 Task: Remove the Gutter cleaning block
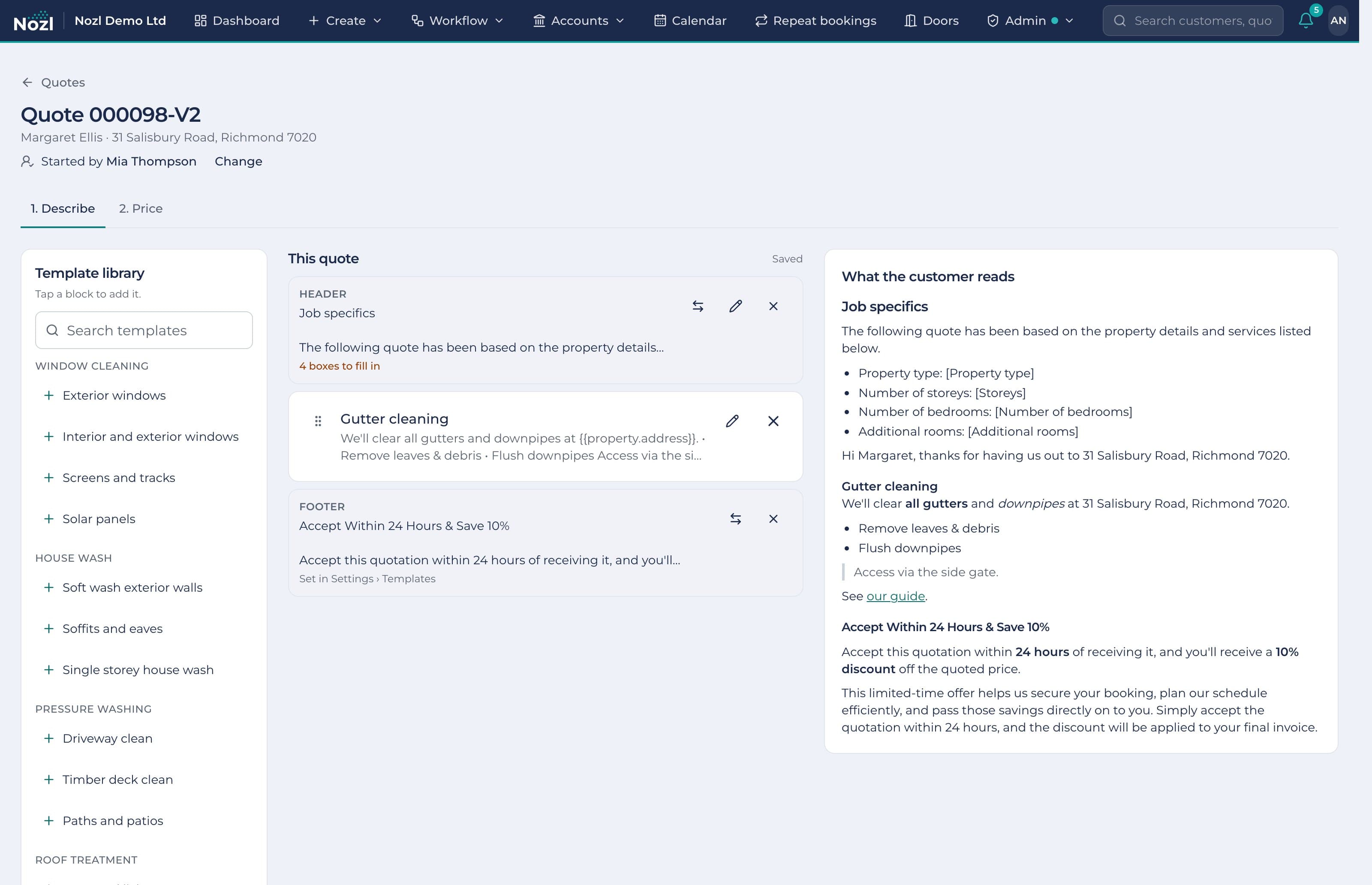[x=773, y=421]
